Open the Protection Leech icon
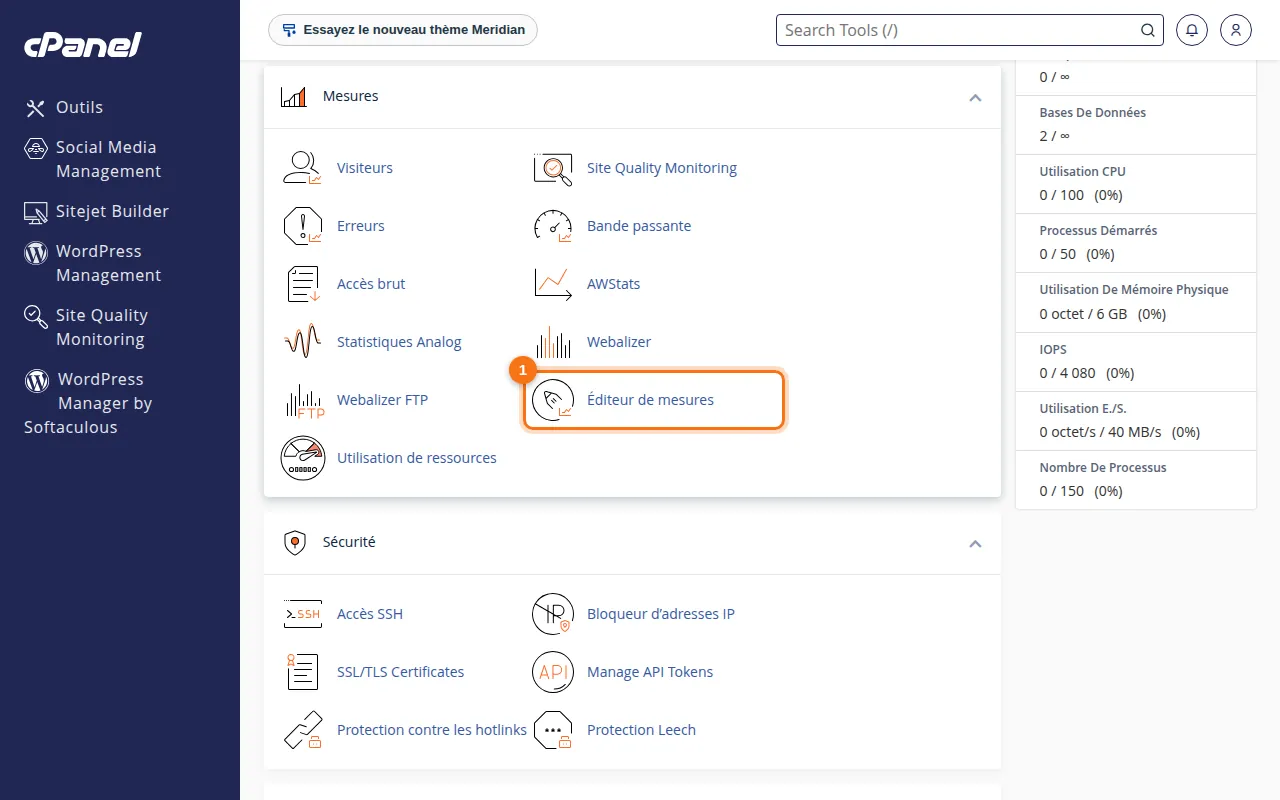1280x800 pixels. click(x=553, y=730)
